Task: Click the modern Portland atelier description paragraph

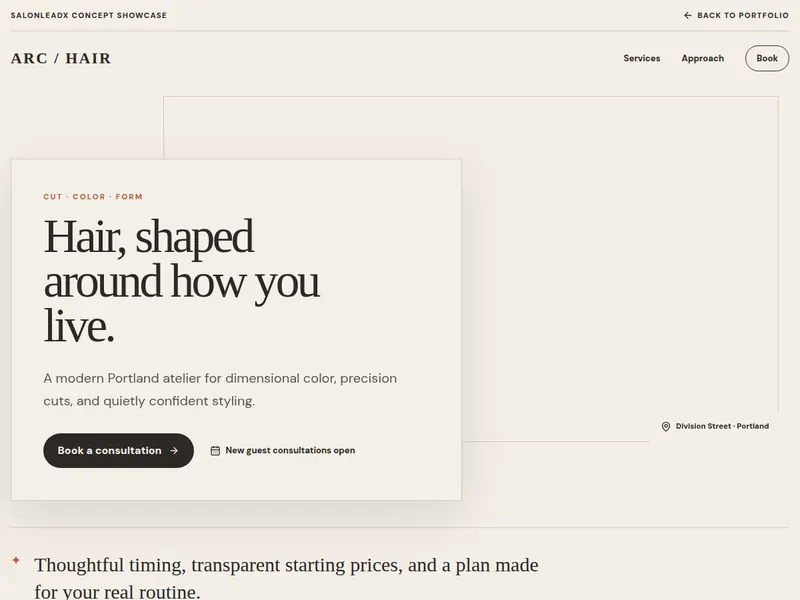Action: (x=220, y=389)
